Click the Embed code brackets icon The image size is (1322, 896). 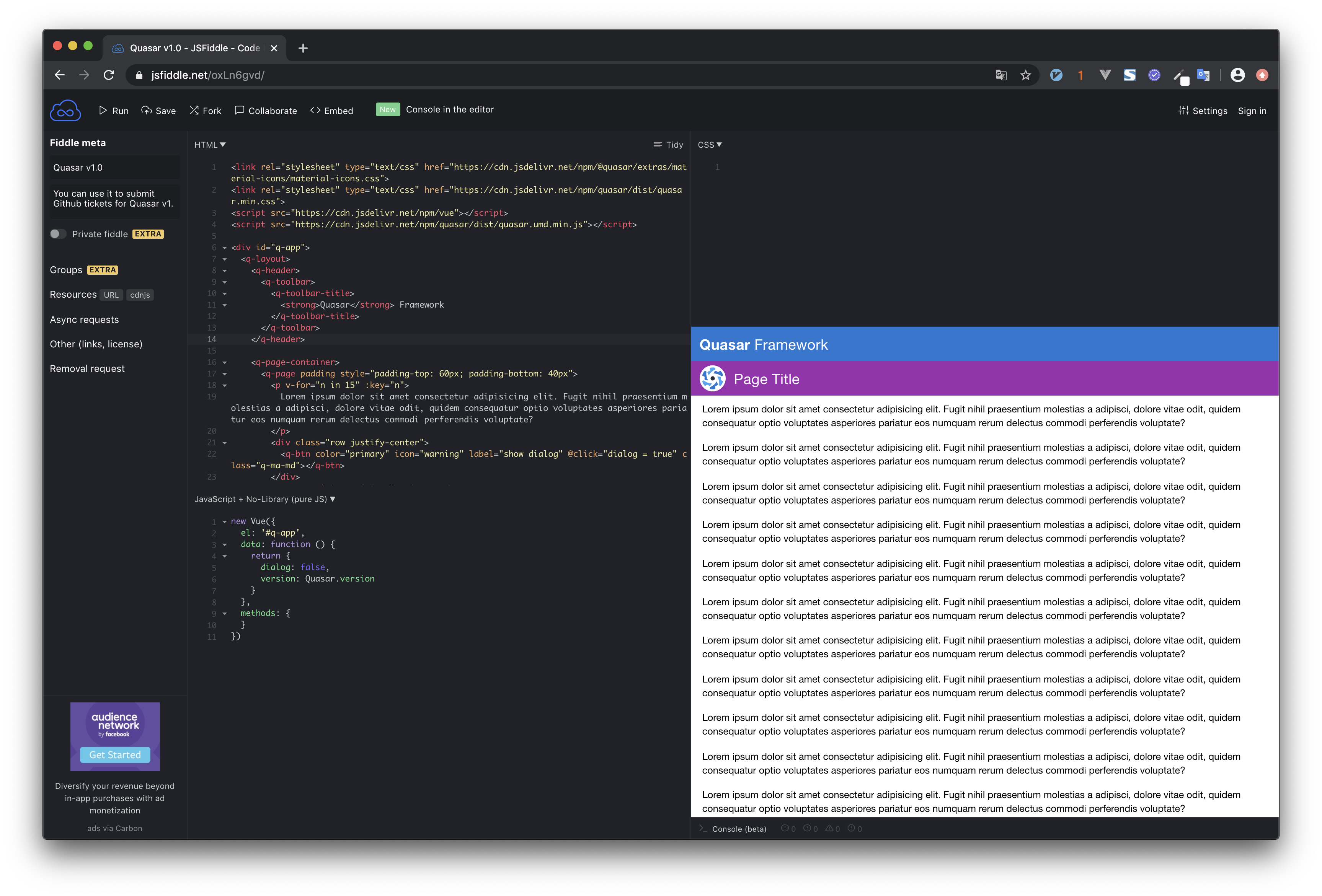315,110
